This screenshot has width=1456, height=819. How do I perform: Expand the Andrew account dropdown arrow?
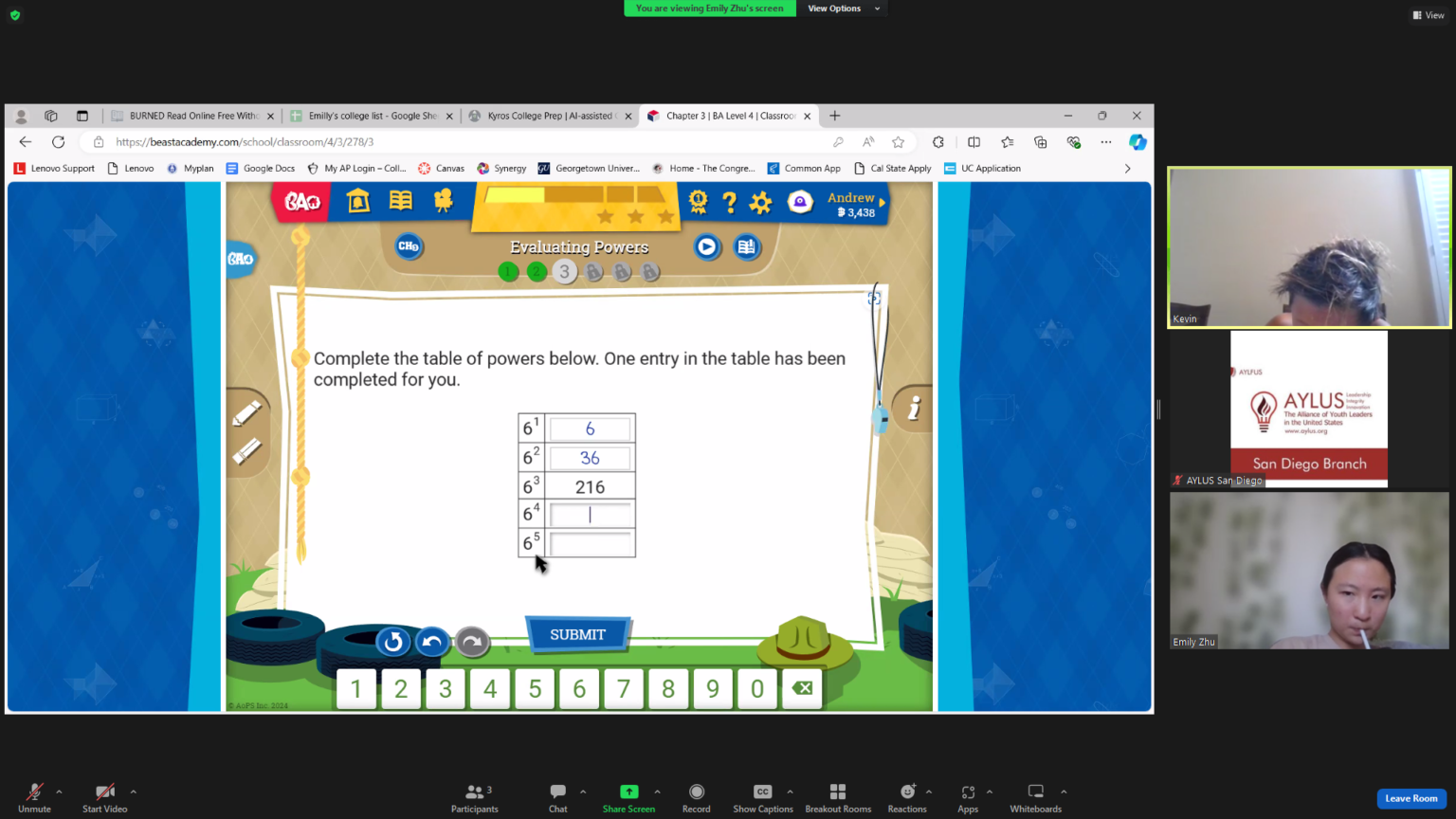tap(883, 202)
